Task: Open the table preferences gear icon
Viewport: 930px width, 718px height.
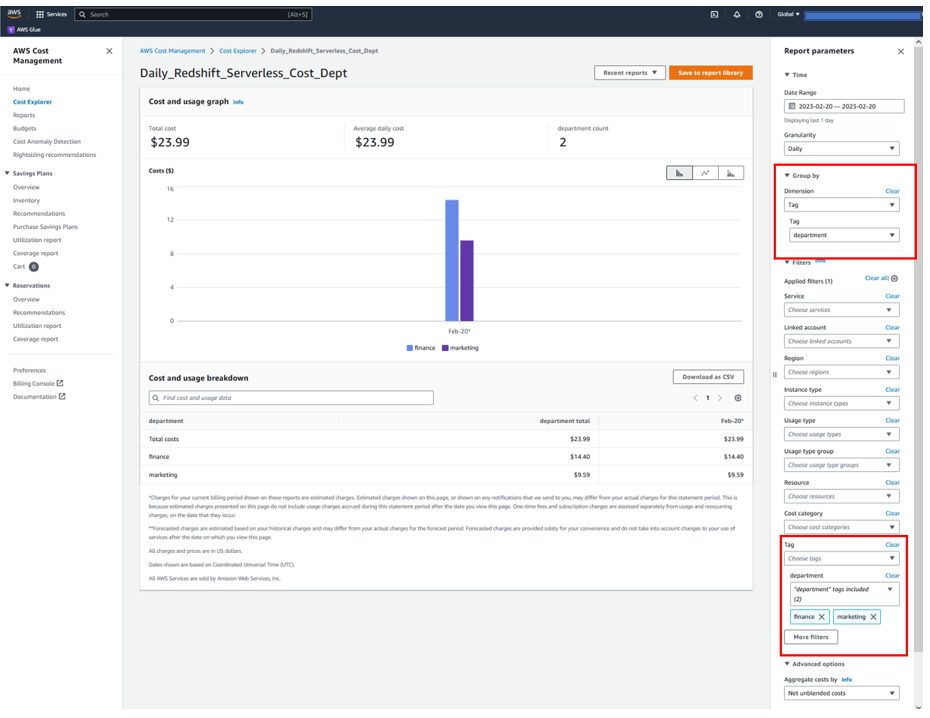Action: 737,398
